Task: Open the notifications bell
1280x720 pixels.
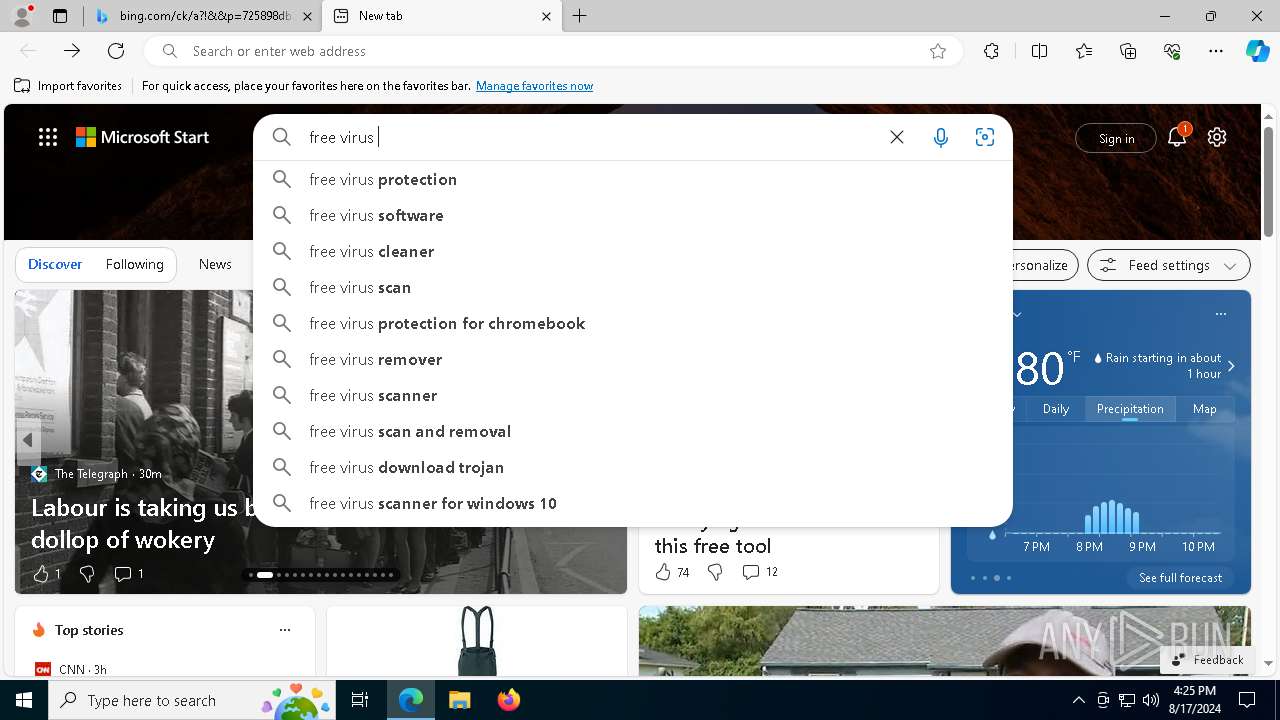Action: point(1177,138)
